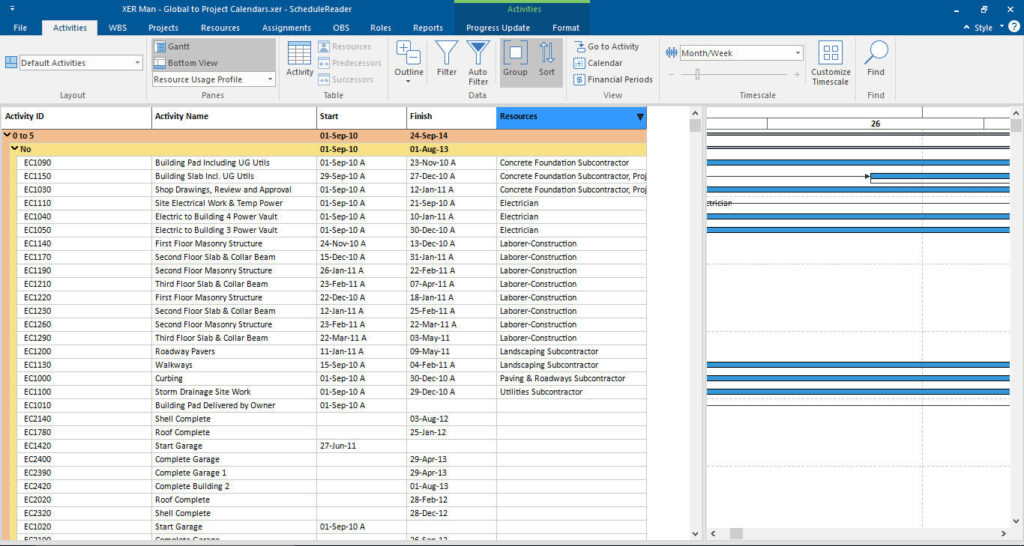Viewport: 1024px width, 546px height.
Task: Click the Gantt horizontal scroll left arrow
Action: point(712,534)
